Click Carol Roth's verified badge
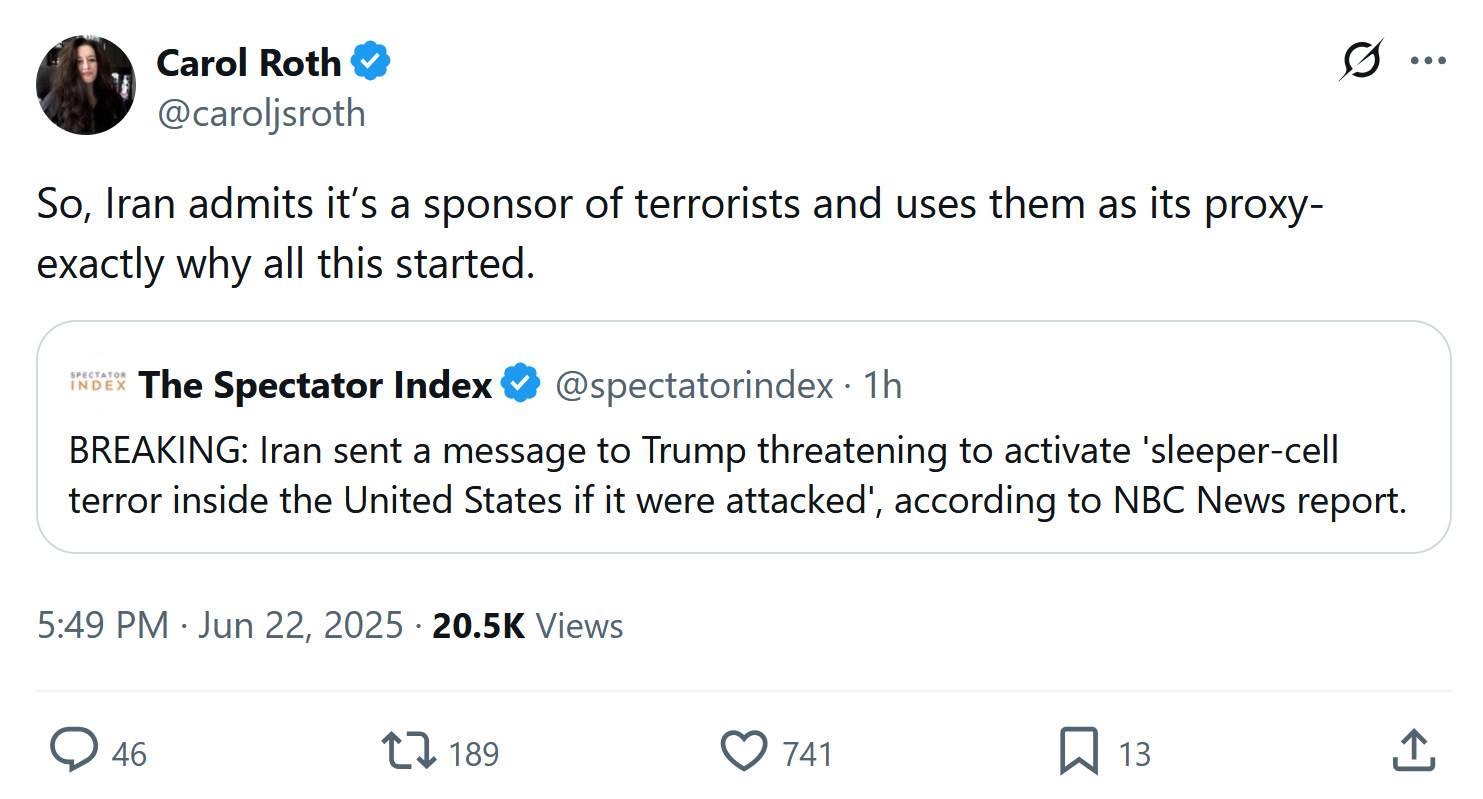1483x799 pixels. [372, 63]
